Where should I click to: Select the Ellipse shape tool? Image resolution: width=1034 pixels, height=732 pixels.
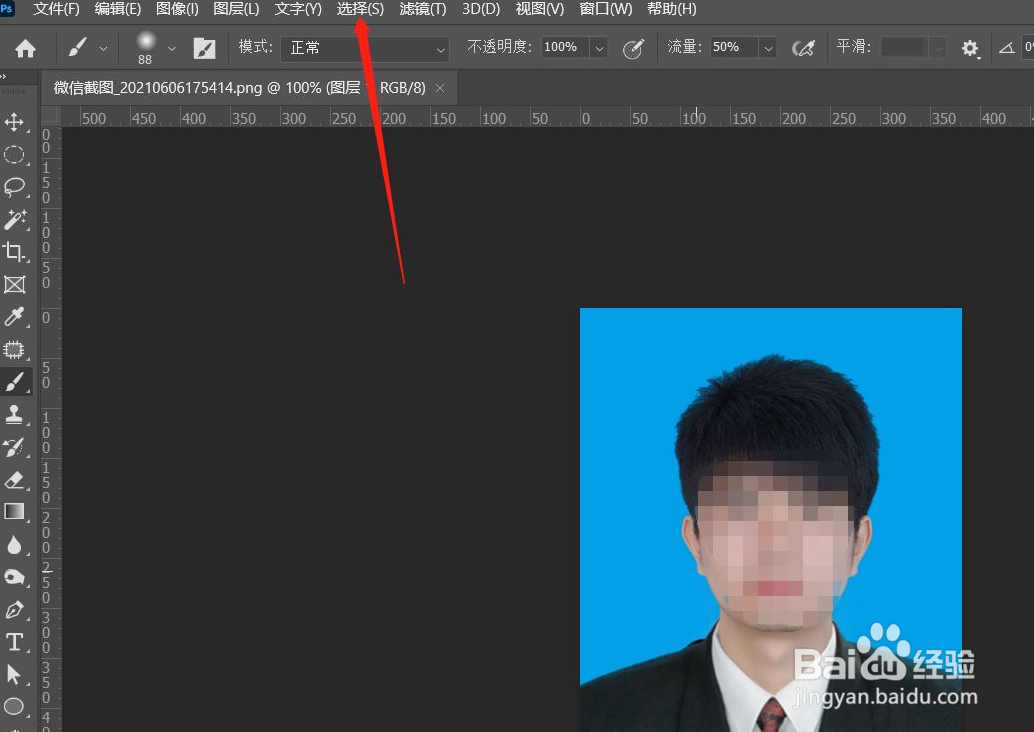pyautogui.click(x=14, y=707)
